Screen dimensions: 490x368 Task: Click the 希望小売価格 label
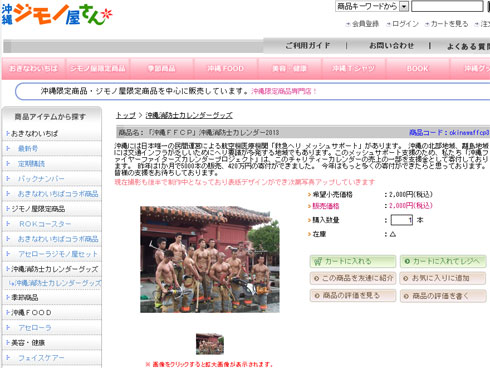(x=332, y=194)
